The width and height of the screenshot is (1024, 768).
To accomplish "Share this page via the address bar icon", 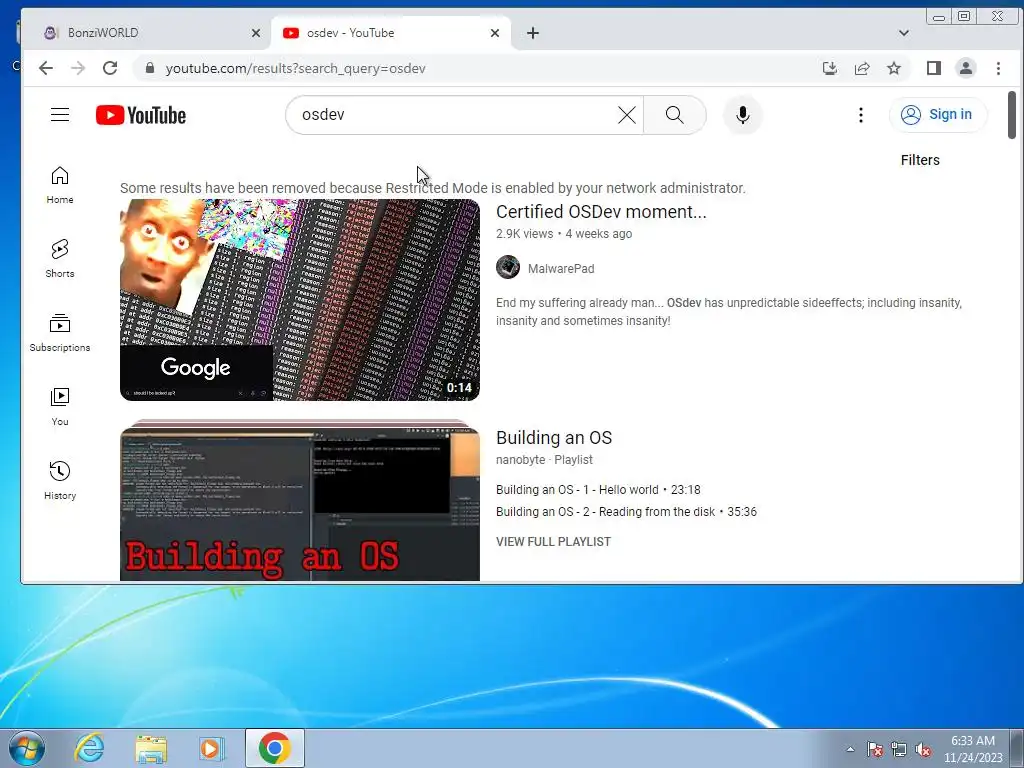I will 862,68.
